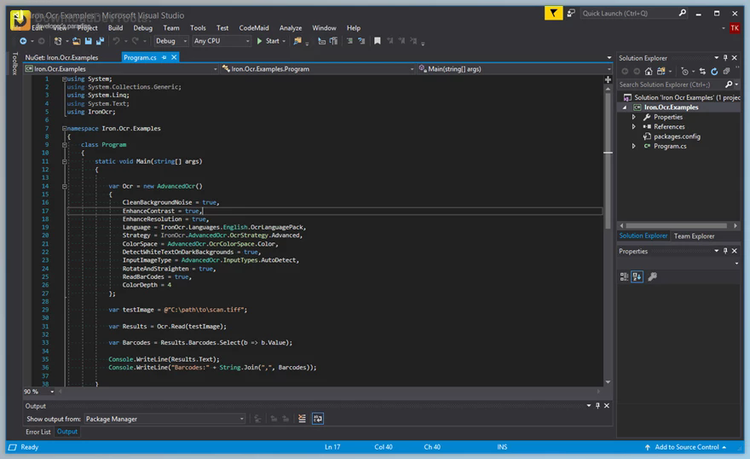
Task: Open the Debug configuration dropdown
Action: point(171,41)
